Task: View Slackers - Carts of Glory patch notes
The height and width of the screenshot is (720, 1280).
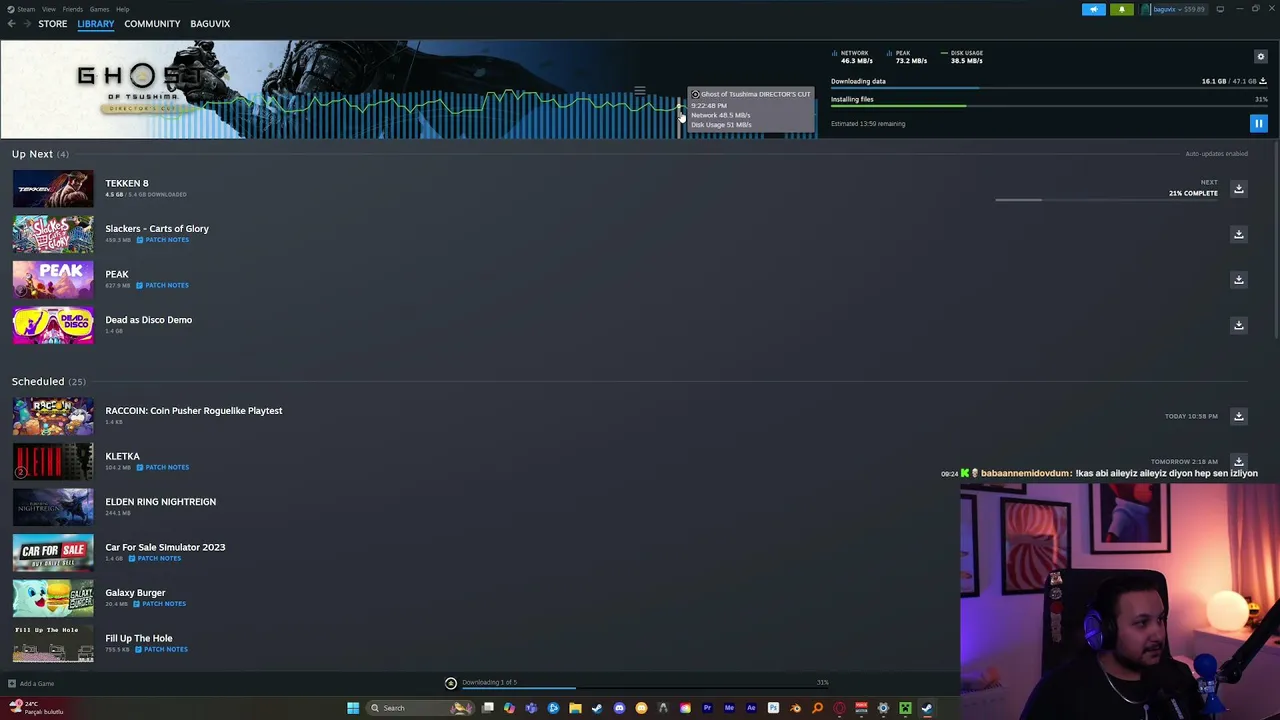Action: [163, 240]
